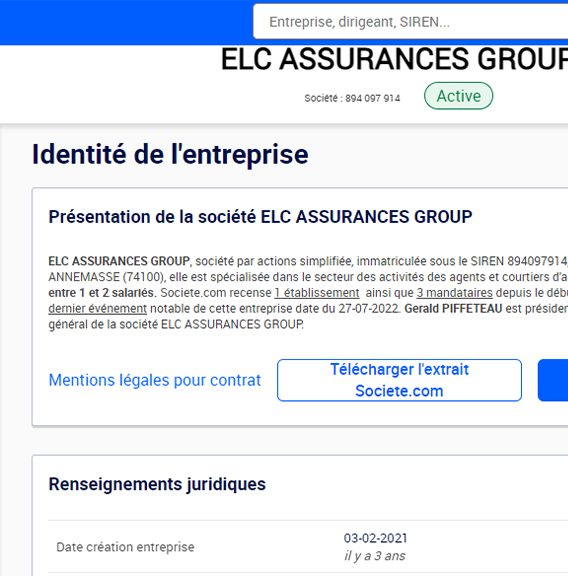568x576 pixels.
Task: Click the green Active status badge
Action: pyautogui.click(x=459, y=96)
